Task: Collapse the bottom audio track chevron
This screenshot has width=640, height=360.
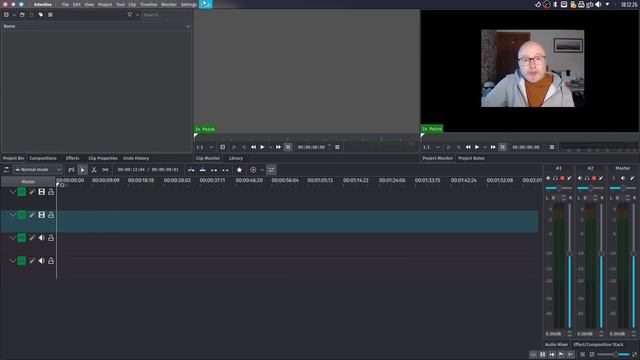Action: (x=13, y=260)
